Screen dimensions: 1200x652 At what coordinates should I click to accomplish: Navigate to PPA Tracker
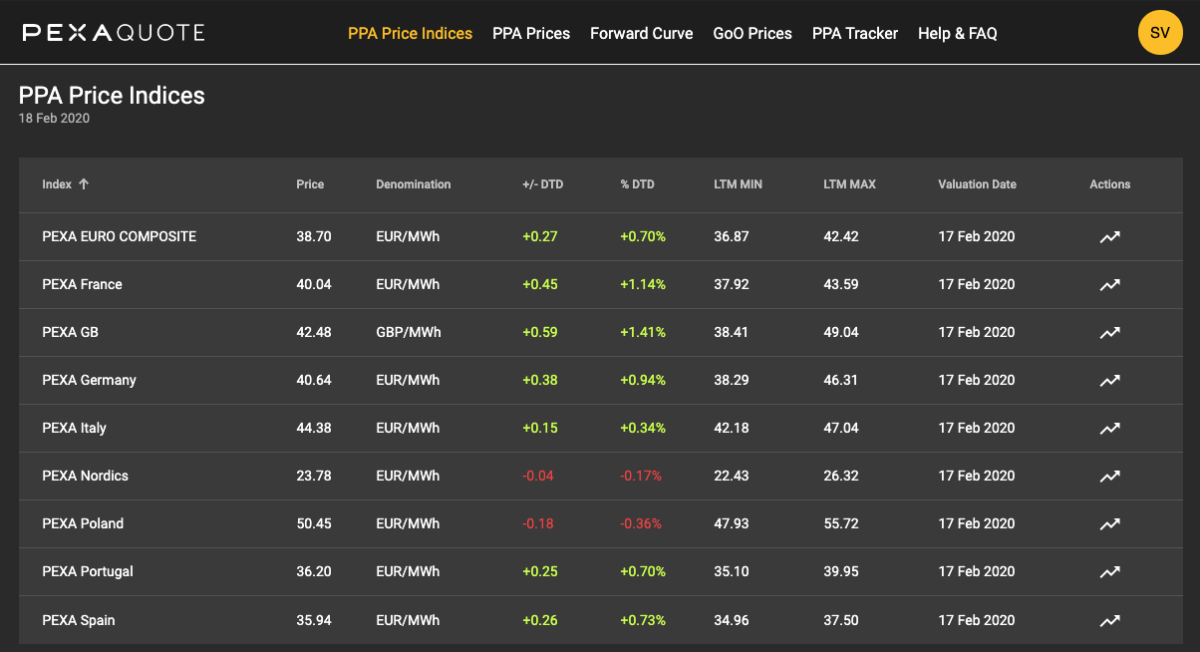click(854, 33)
